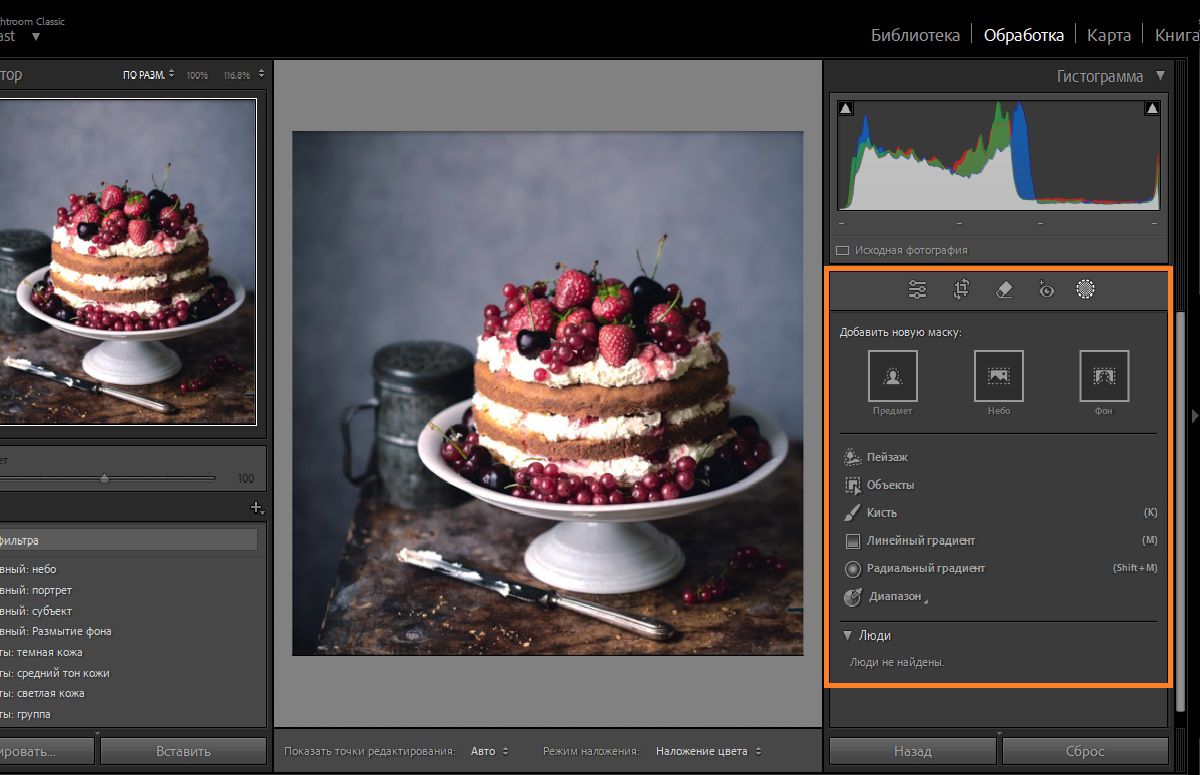Open the Карта module tab

point(1109,35)
